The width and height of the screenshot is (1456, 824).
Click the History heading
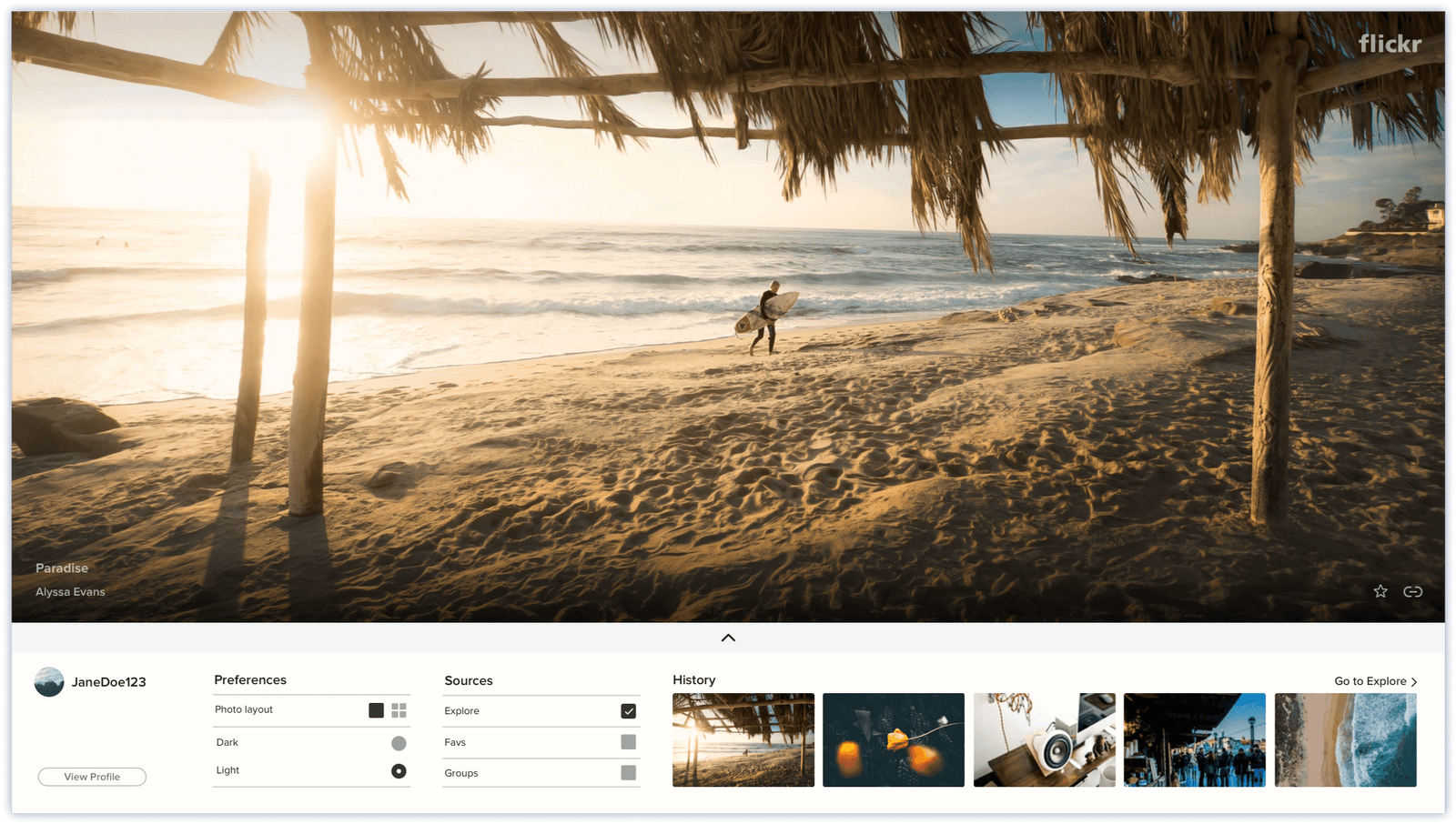point(694,679)
